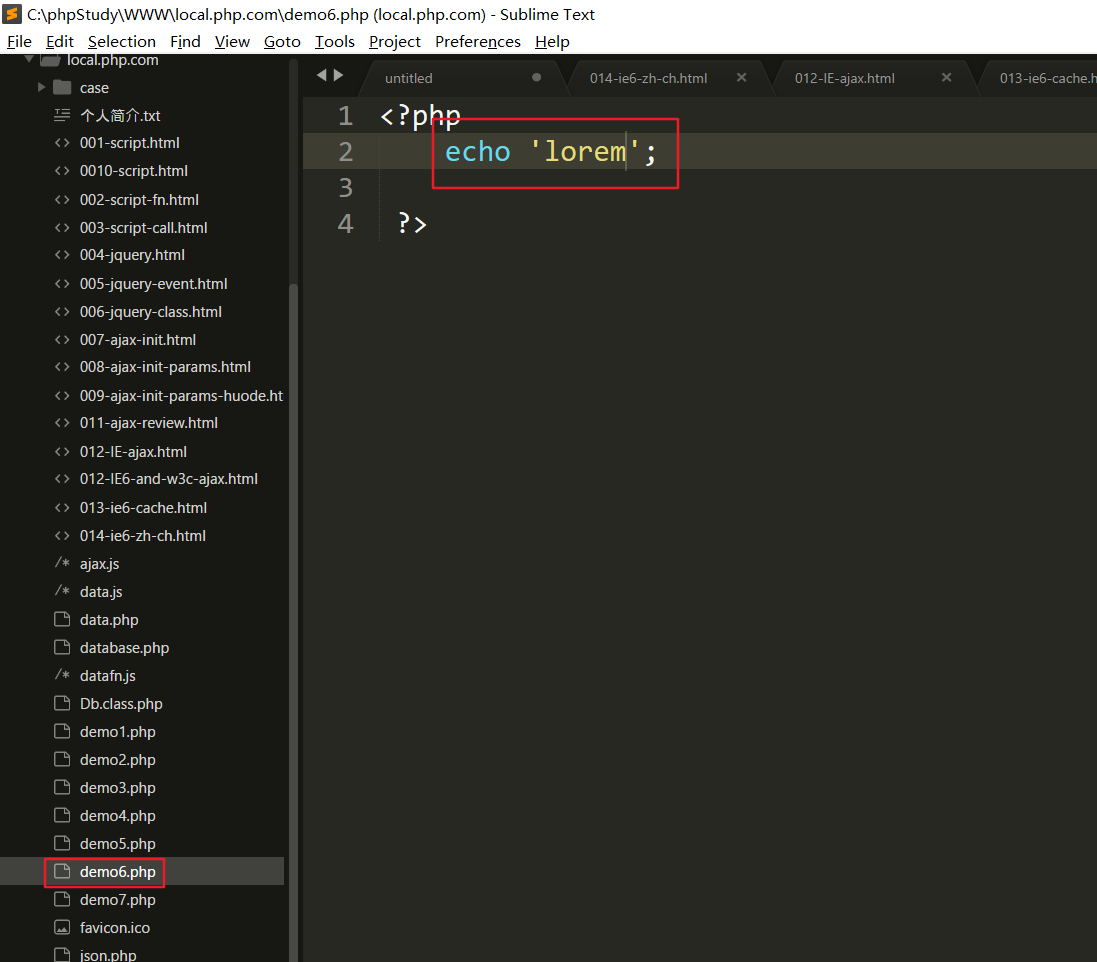The image size is (1097, 962).
Task: Click the favicon.ico image file icon
Action: [62, 928]
